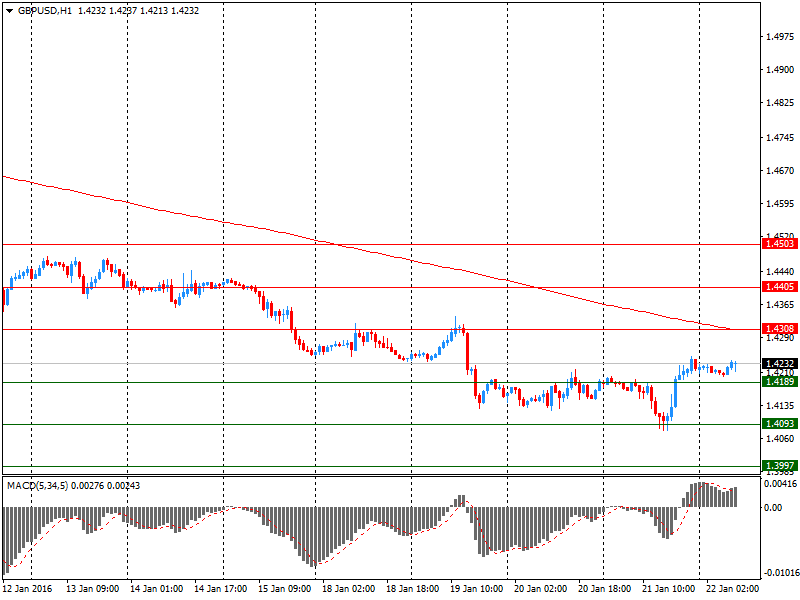Click the 13 Jan 09:00 time label
The width and height of the screenshot is (800, 600).
click(92, 588)
